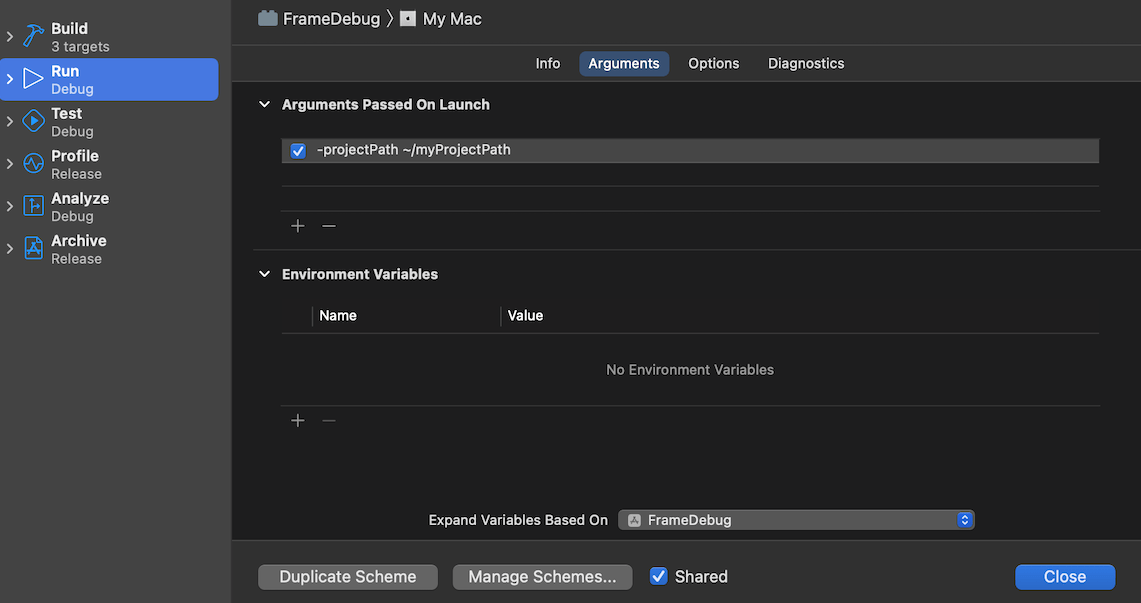This screenshot has width=1141, height=603.
Task: Open Manage Schemes
Action: point(542,576)
